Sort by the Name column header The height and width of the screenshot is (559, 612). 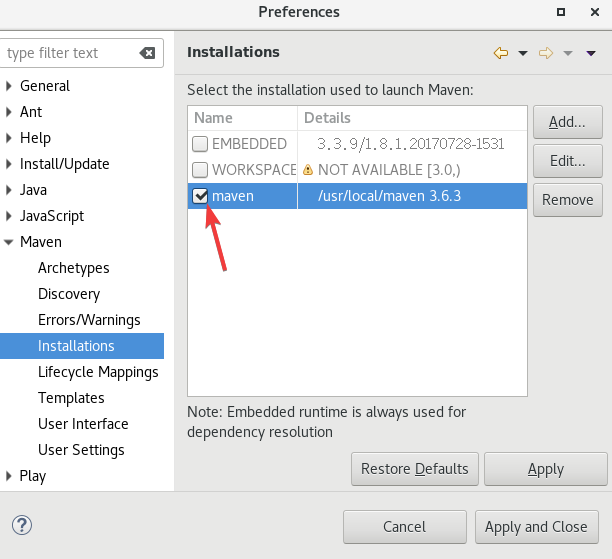[242, 118]
